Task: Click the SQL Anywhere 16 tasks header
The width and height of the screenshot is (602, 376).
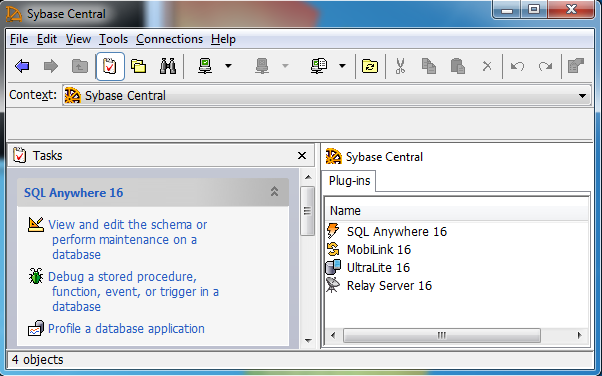Action: [153, 192]
